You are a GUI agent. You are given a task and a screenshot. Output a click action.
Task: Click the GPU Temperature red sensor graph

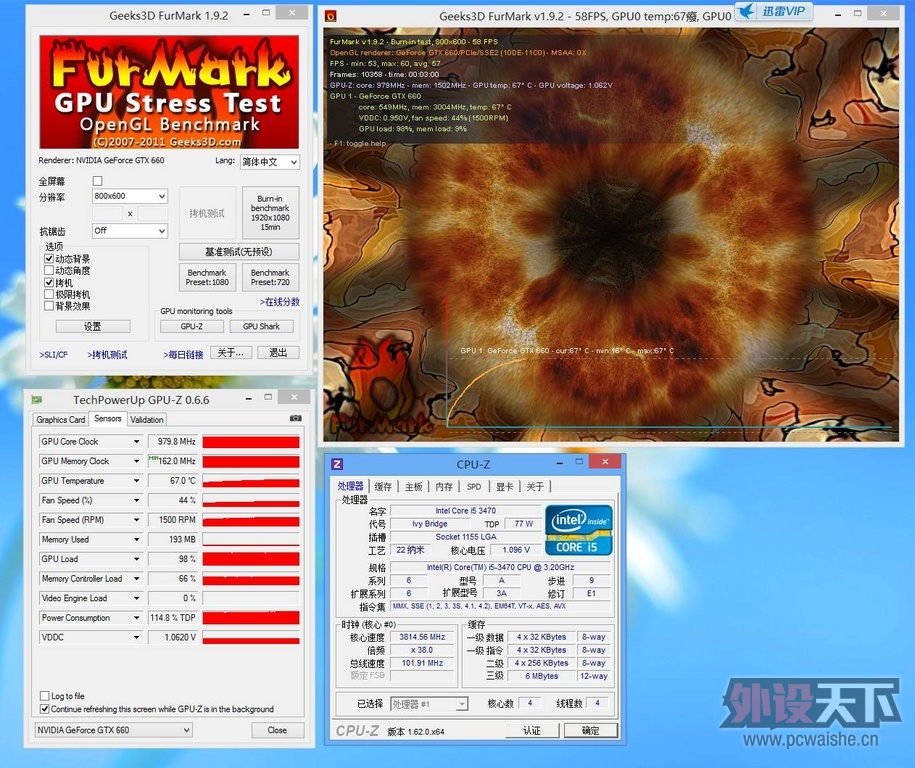[251, 481]
